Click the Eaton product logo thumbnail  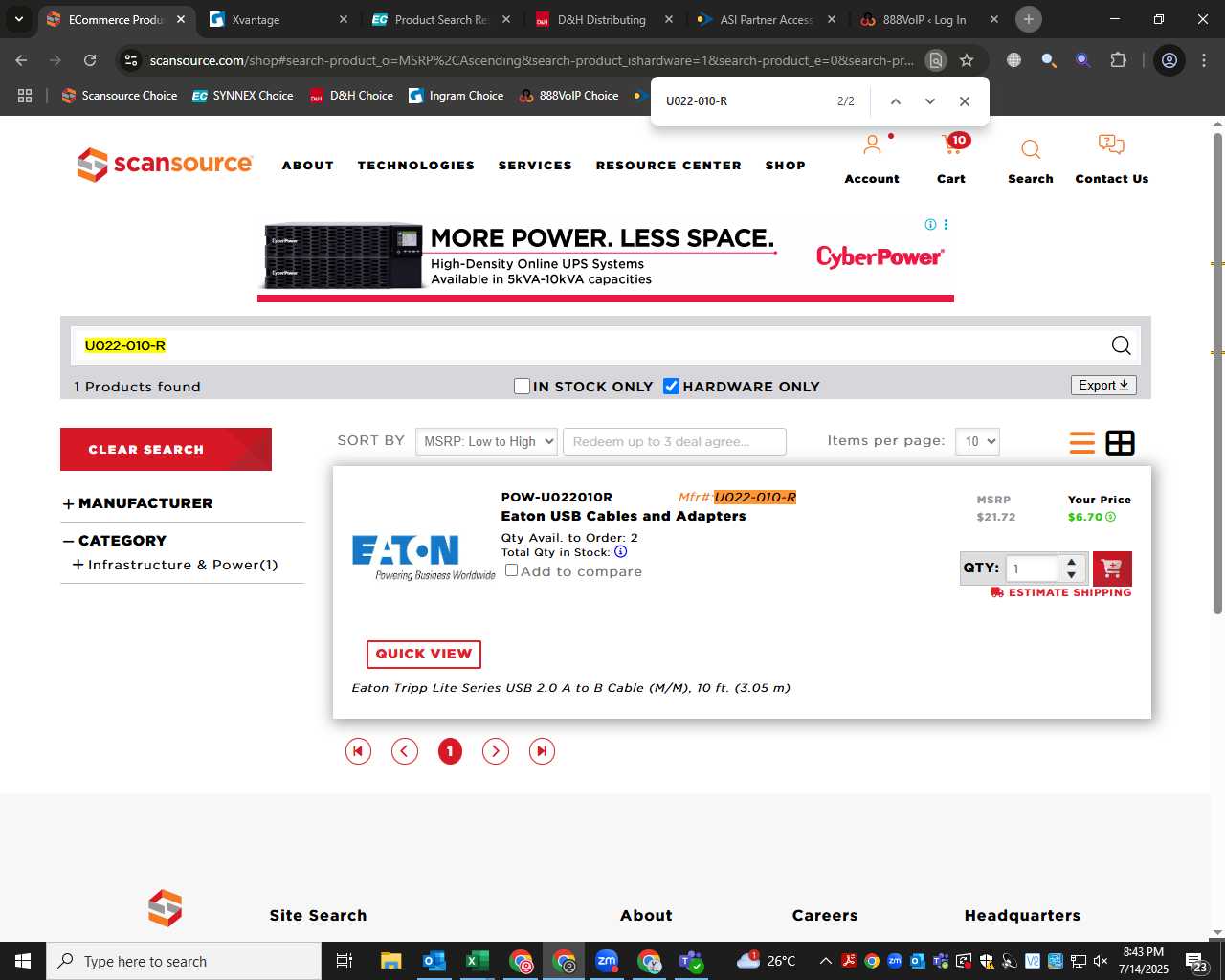422,558
